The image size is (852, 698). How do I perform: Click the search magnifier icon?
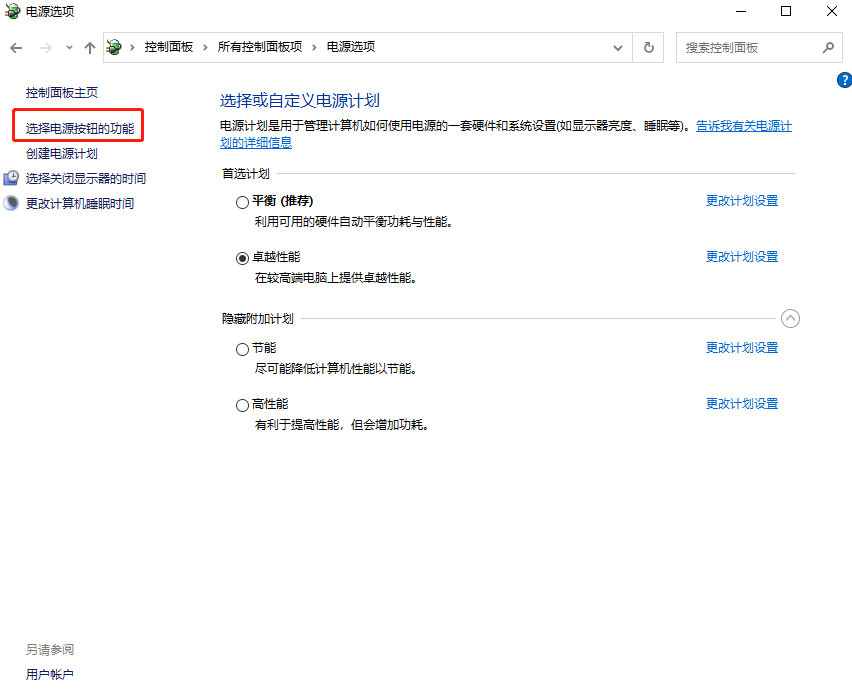coord(828,46)
